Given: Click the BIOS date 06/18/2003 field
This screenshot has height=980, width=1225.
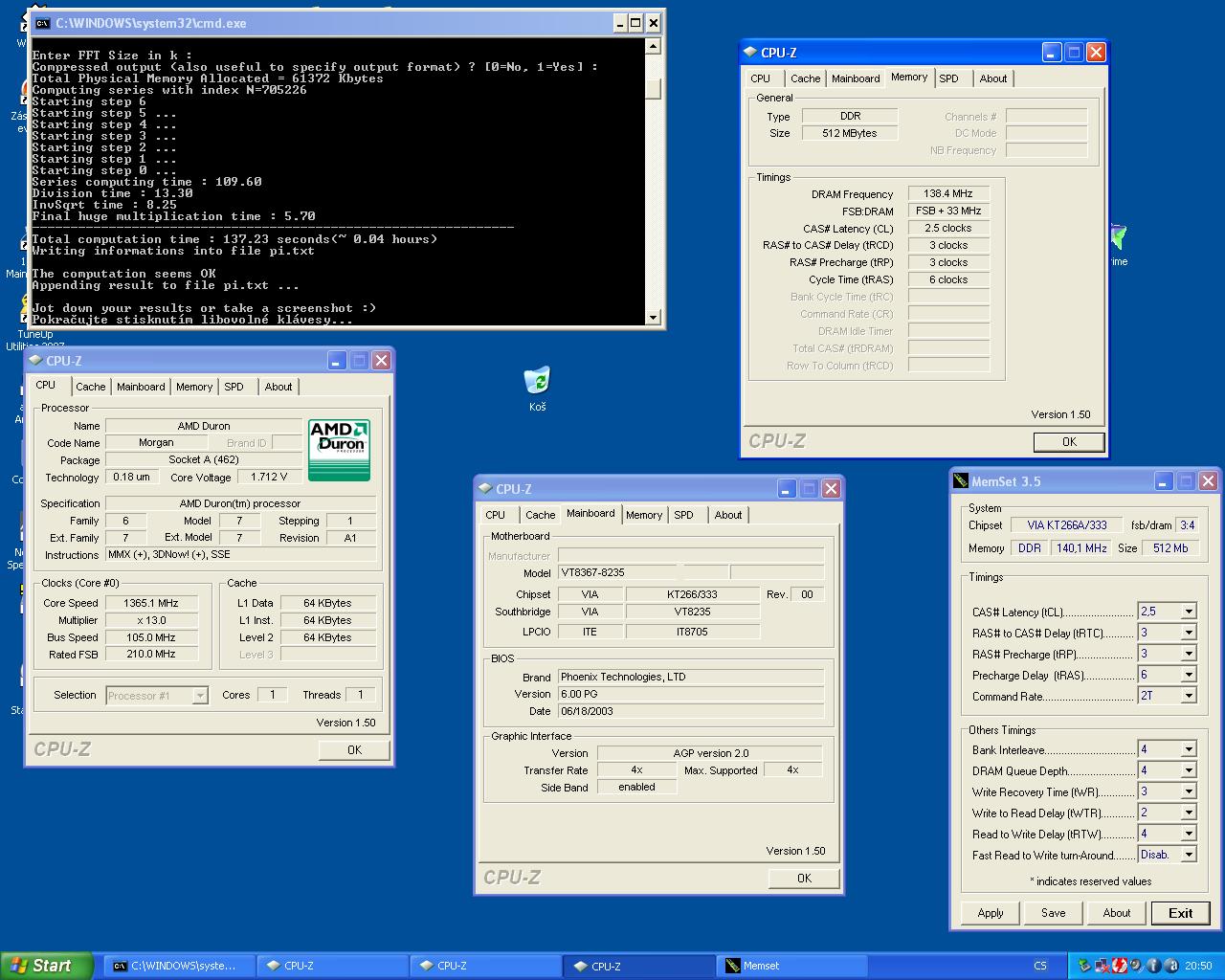Looking at the screenshot, I should pos(691,711).
